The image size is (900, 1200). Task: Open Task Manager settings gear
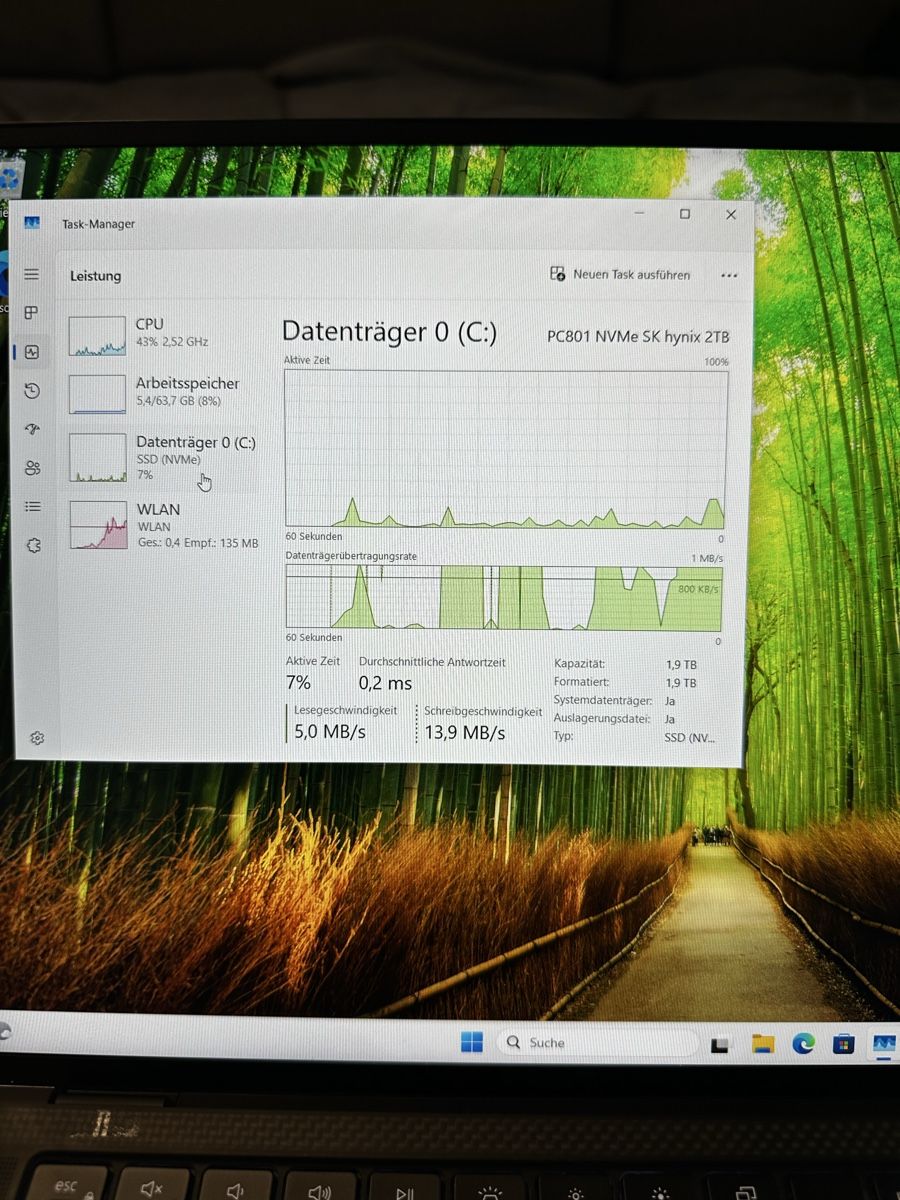click(x=37, y=738)
